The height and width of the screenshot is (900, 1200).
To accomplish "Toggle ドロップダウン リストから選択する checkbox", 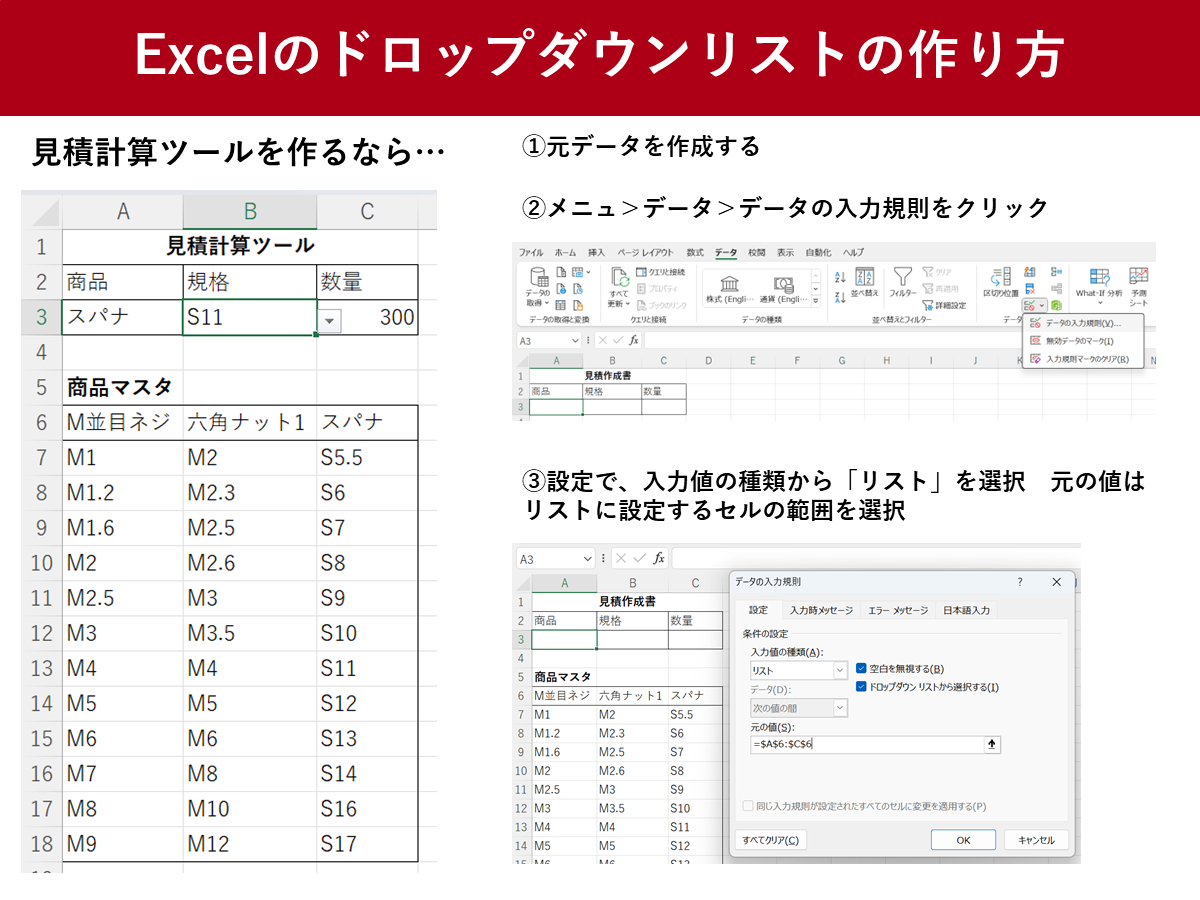I will click(x=862, y=687).
